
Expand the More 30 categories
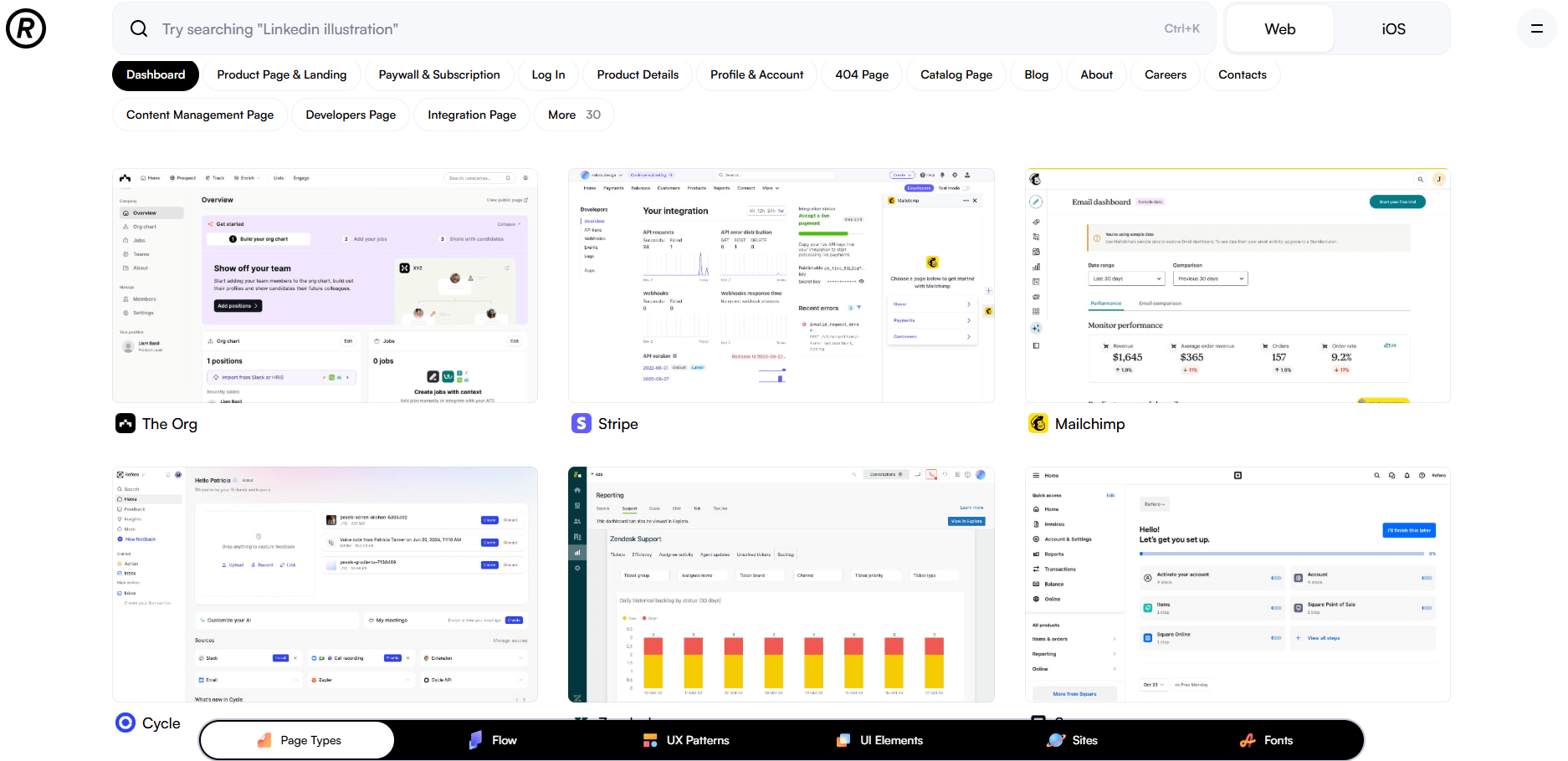pyautogui.click(x=574, y=115)
